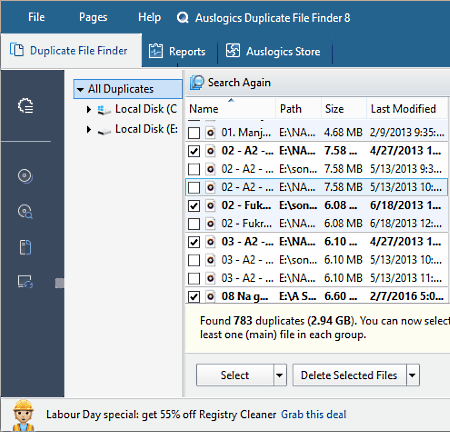Select the All Duplicates tree item
Viewport: 450px width, 432px height.
[128, 89]
